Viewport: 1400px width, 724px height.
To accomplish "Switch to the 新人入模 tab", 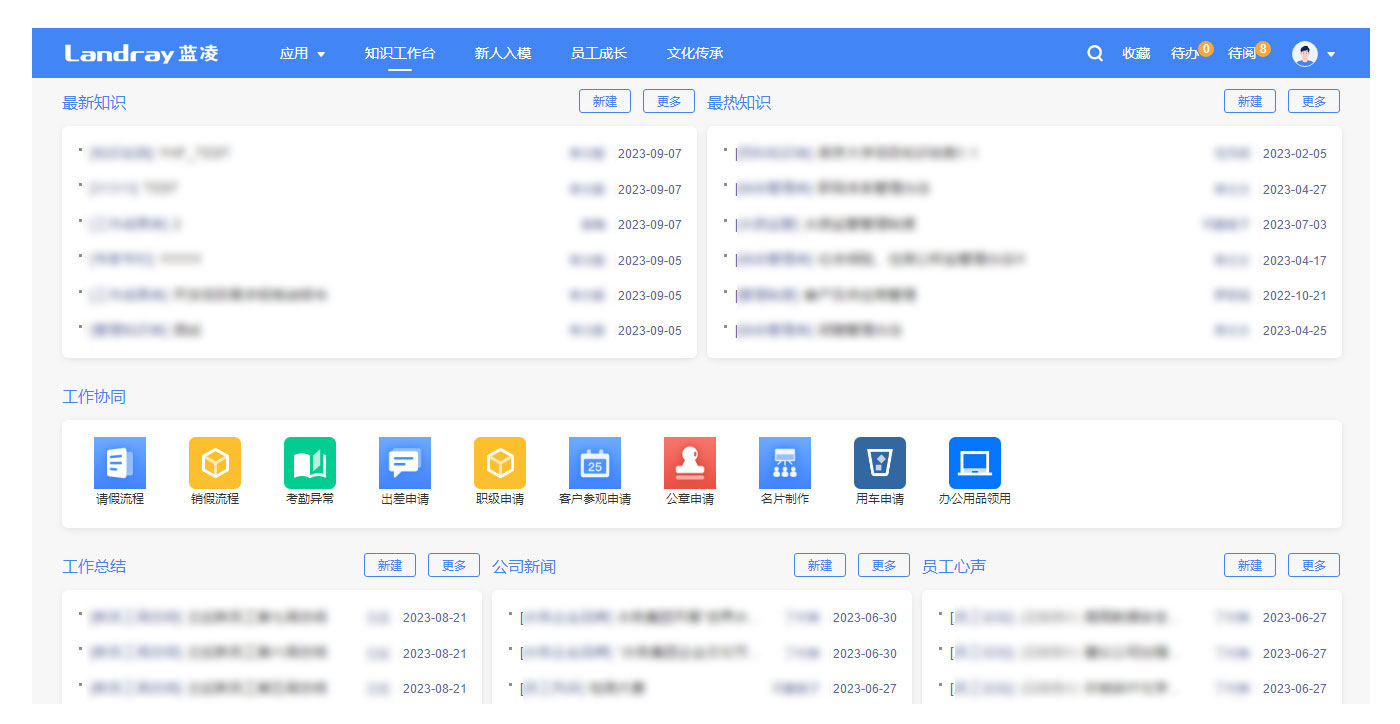I will [x=503, y=53].
